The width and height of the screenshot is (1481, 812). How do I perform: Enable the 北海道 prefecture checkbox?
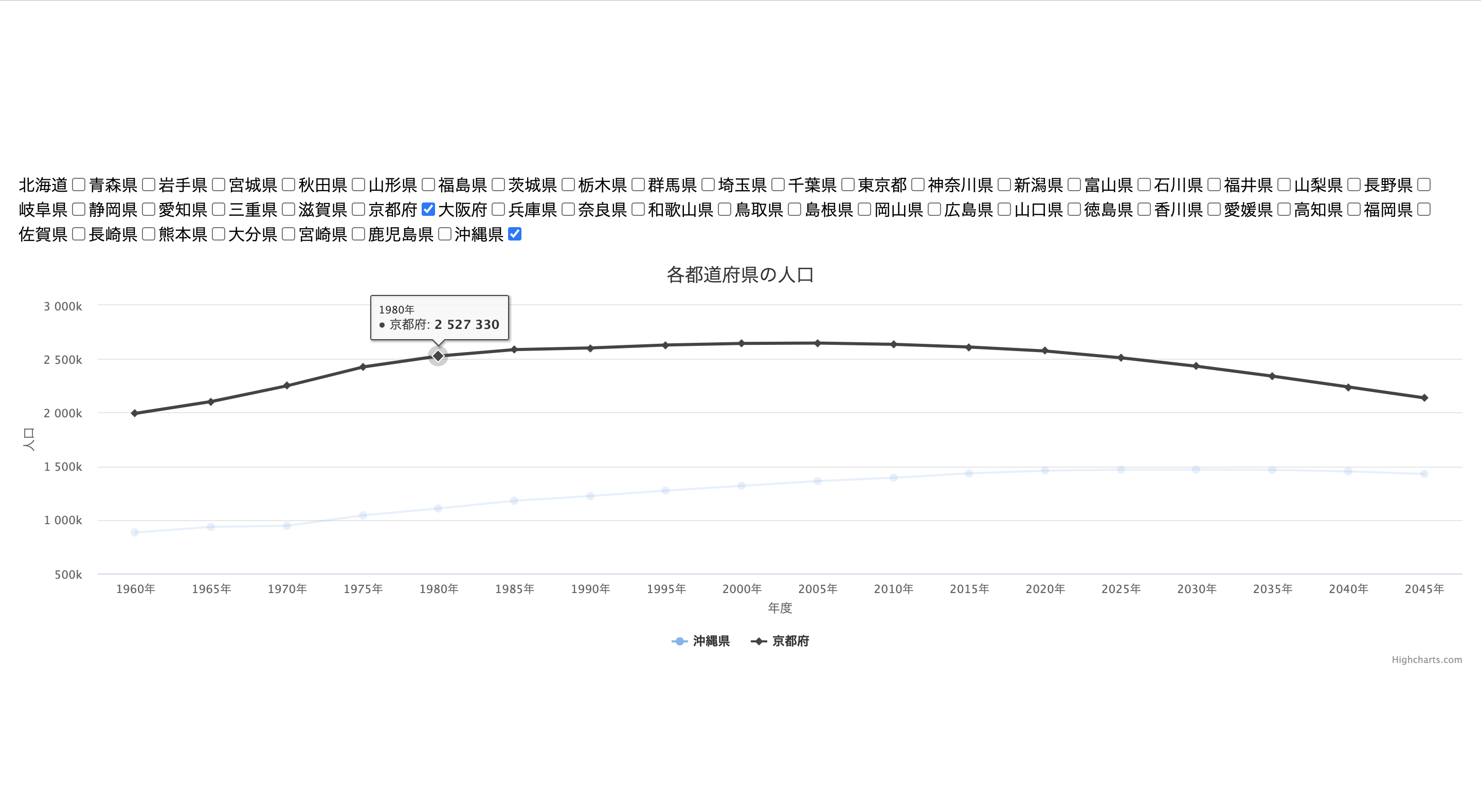[78, 185]
